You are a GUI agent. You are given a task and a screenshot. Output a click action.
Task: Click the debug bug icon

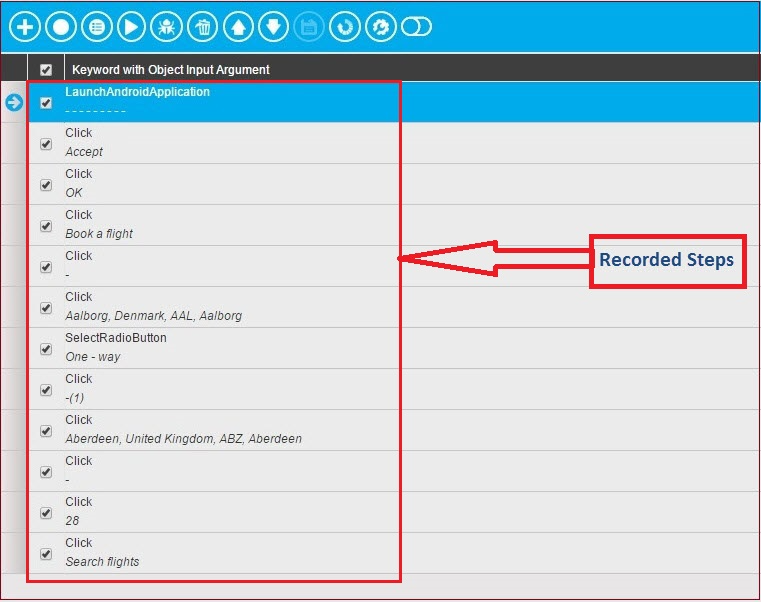click(x=166, y=27)
